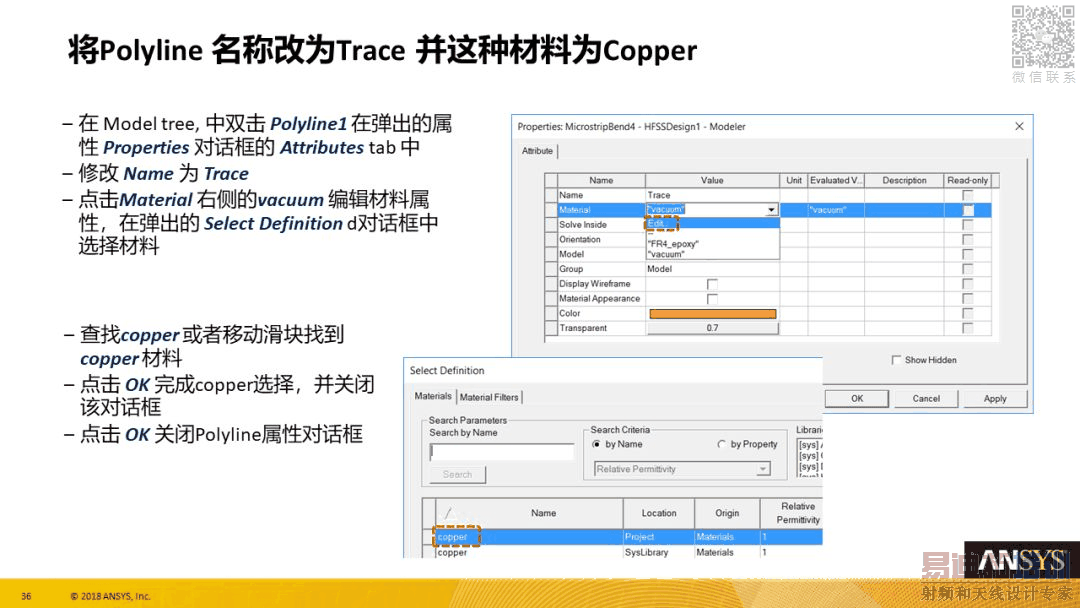Switch to the Materials tab
Image resolution: width=1080 pixels, height=608 pixels.
click(x=433, y=396)
